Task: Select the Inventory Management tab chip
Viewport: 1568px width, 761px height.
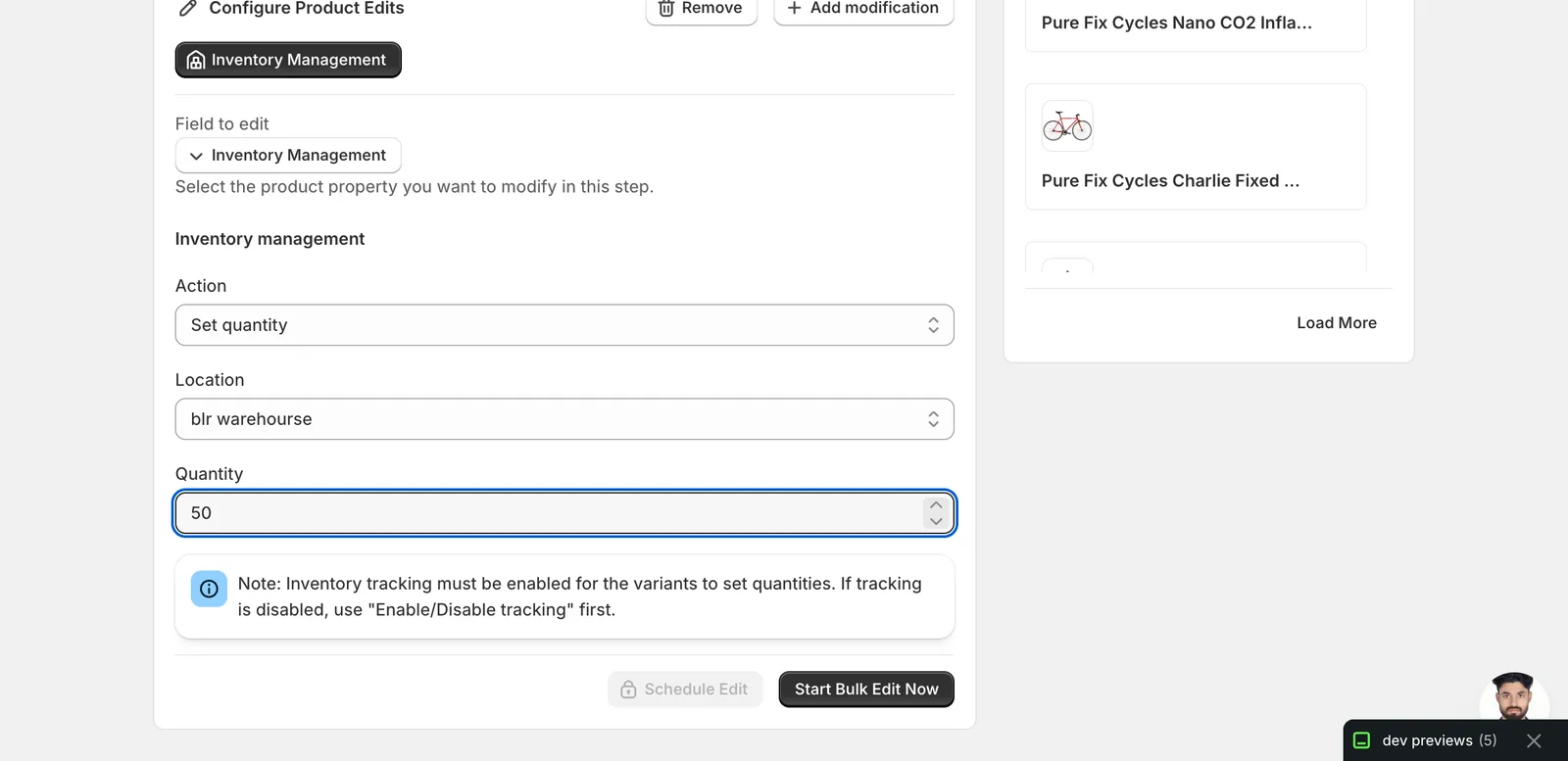Action: click(288, 60)
